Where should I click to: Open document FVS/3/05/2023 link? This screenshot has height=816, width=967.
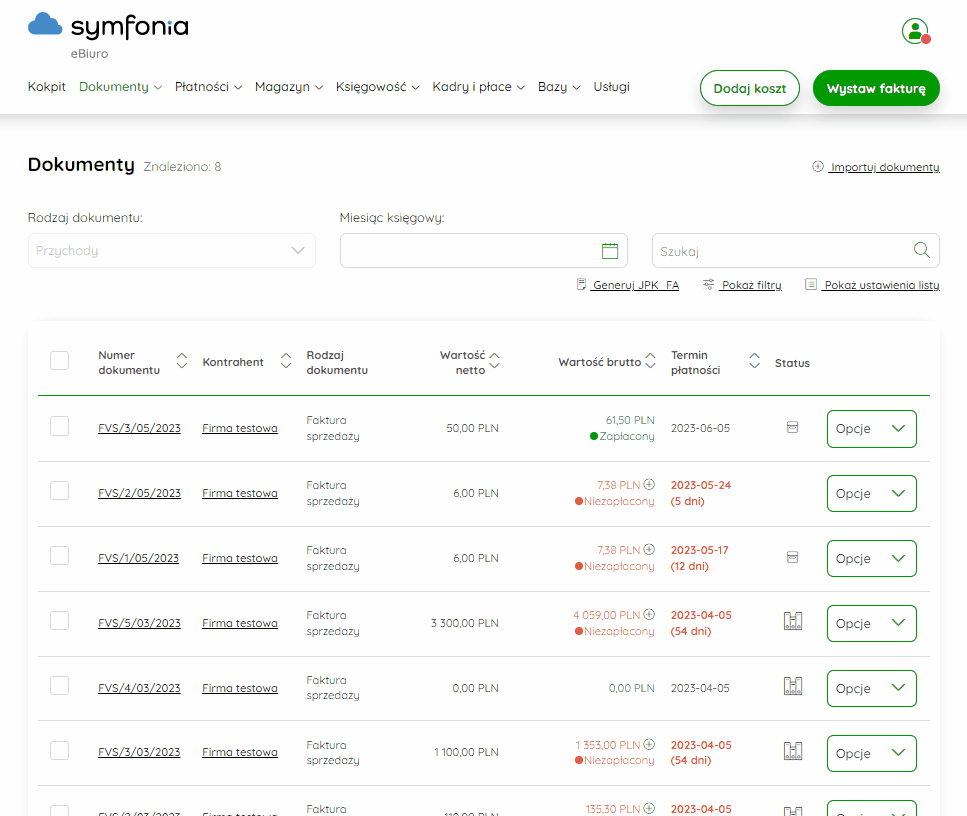(x=139, y=428)
